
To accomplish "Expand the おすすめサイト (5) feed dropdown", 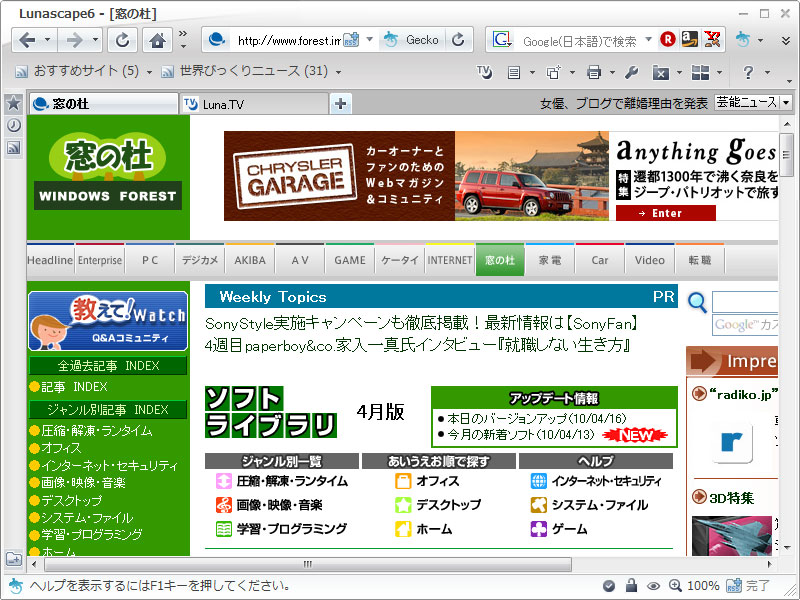I will 149,72.
